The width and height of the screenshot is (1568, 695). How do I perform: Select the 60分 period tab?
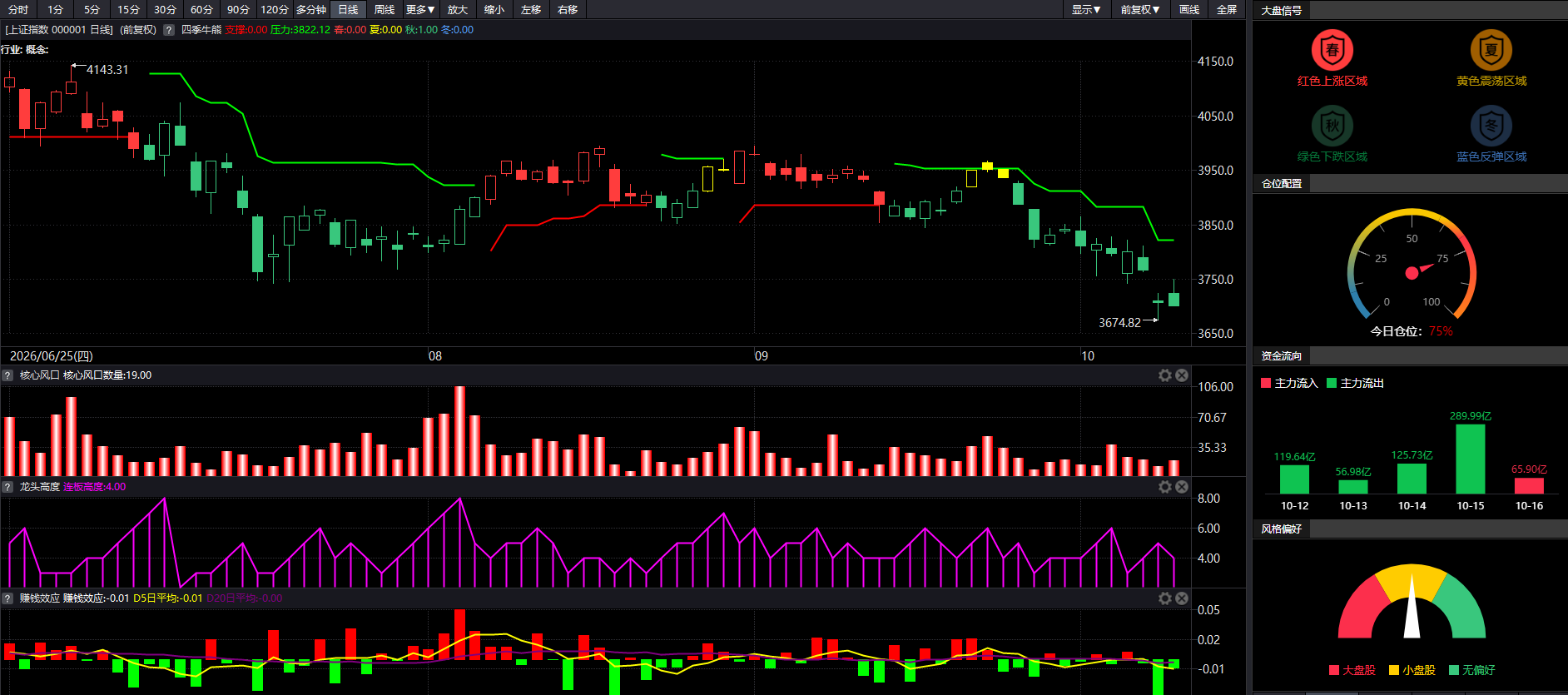tap(201, 9)
